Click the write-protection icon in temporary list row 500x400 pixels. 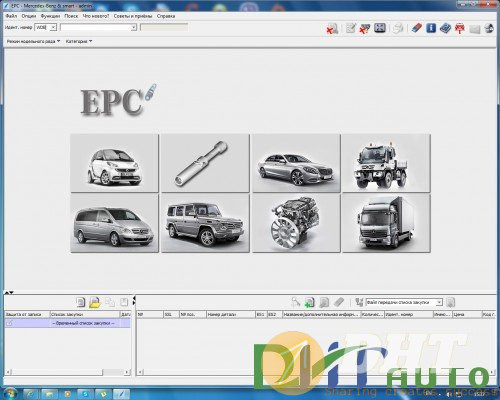[x=9, y=323]
